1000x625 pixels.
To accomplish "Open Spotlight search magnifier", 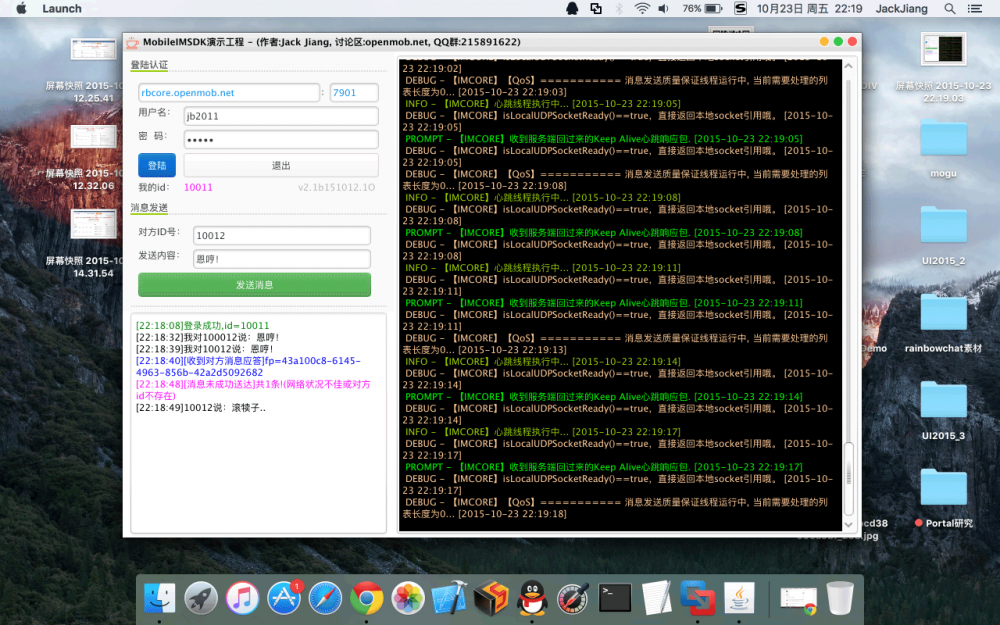I will (x=949, y=8).
